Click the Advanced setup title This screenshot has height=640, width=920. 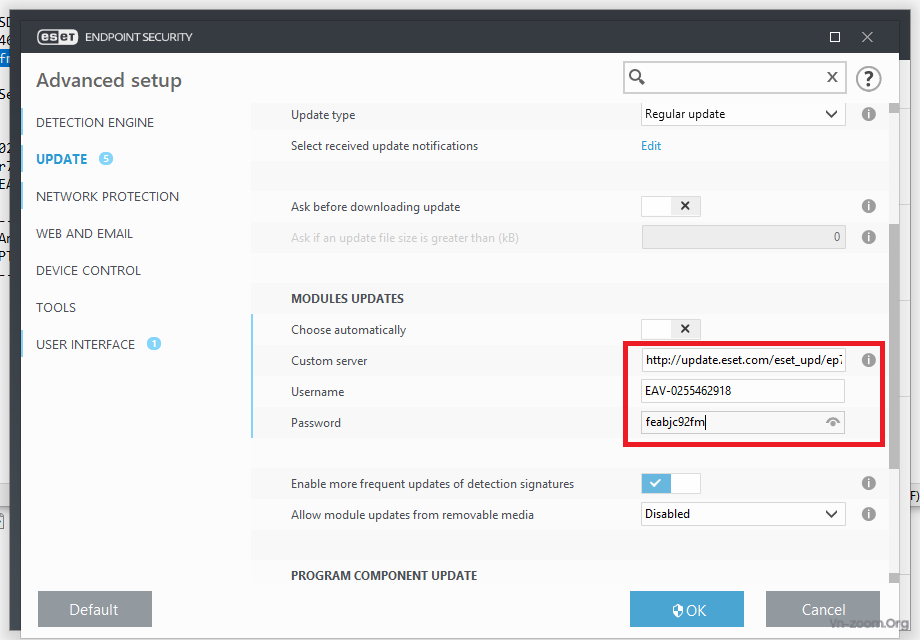tap(109, 80)
